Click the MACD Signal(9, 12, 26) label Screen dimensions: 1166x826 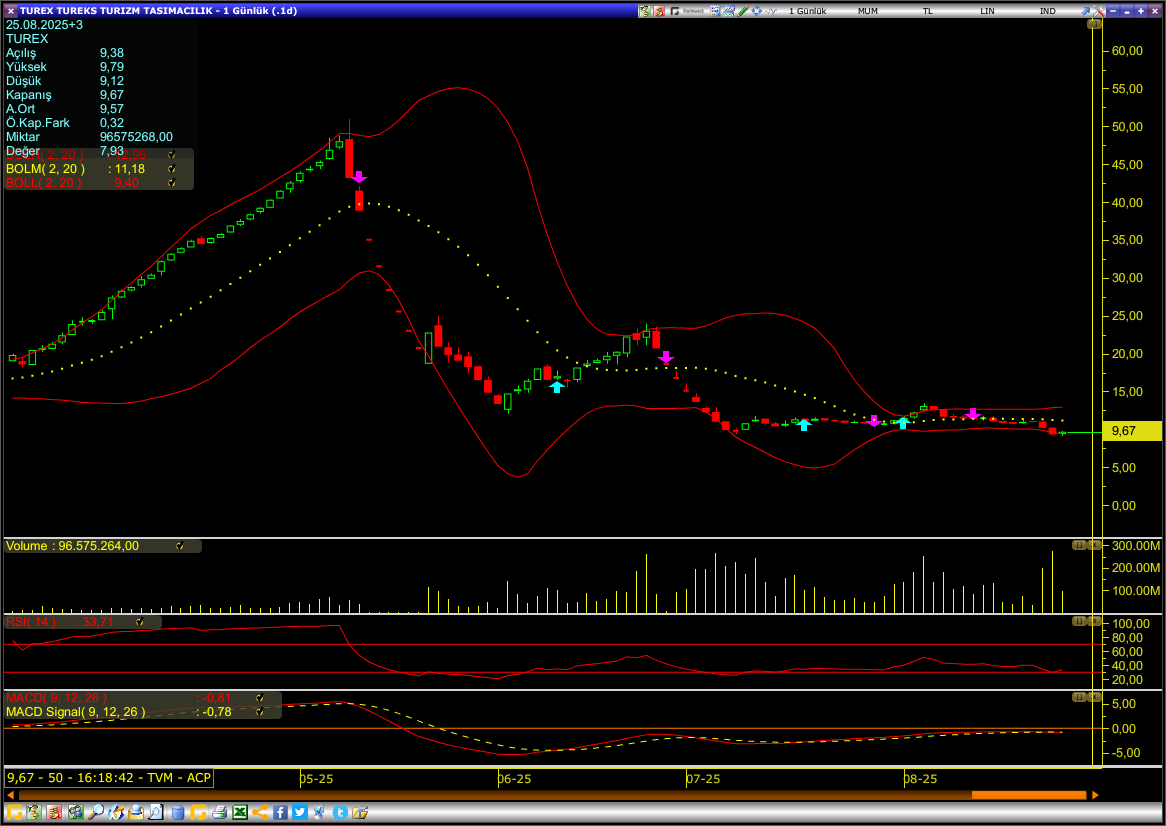tap(76, 712)
